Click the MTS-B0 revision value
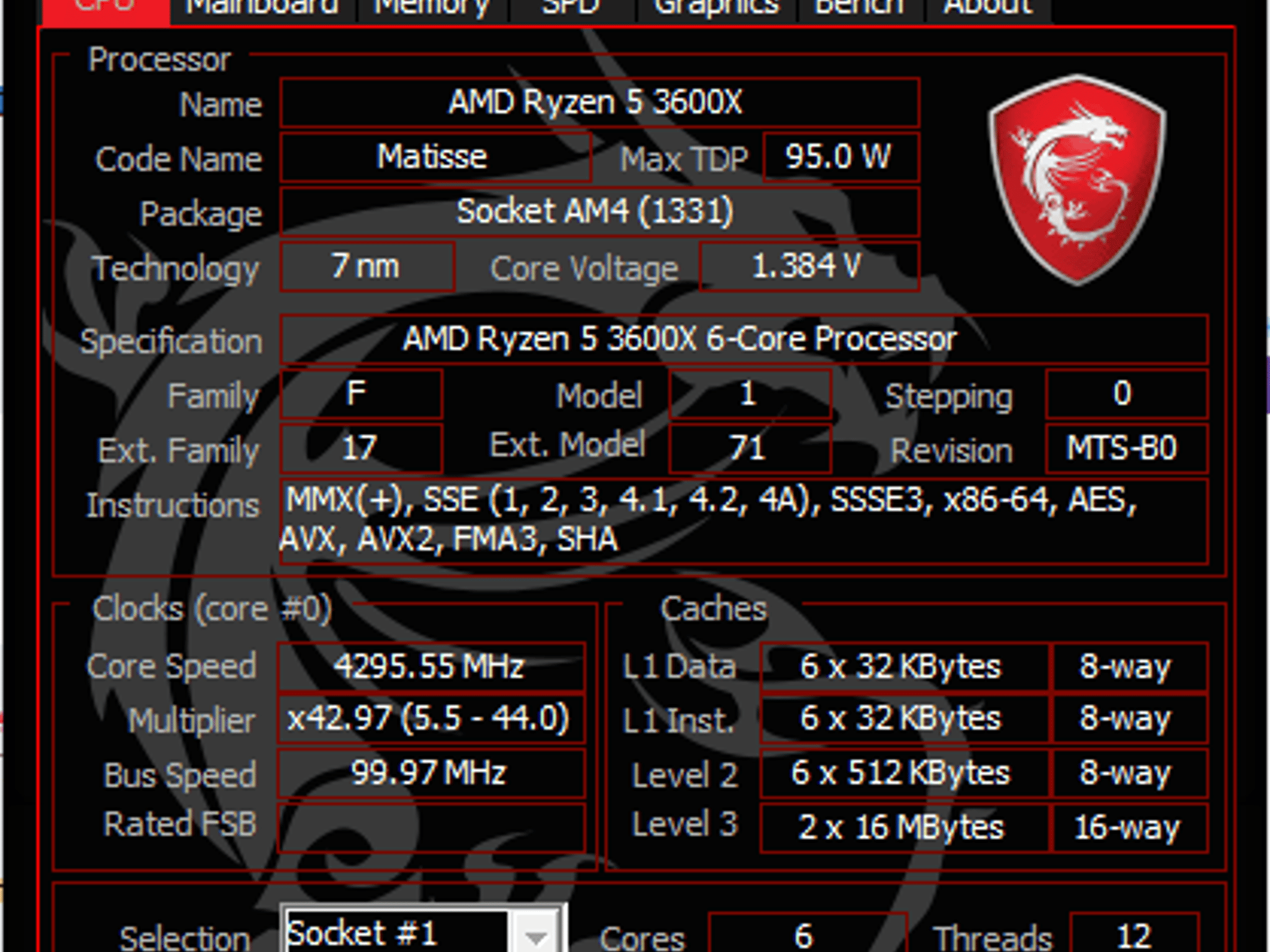 [x=1126, y=449]
